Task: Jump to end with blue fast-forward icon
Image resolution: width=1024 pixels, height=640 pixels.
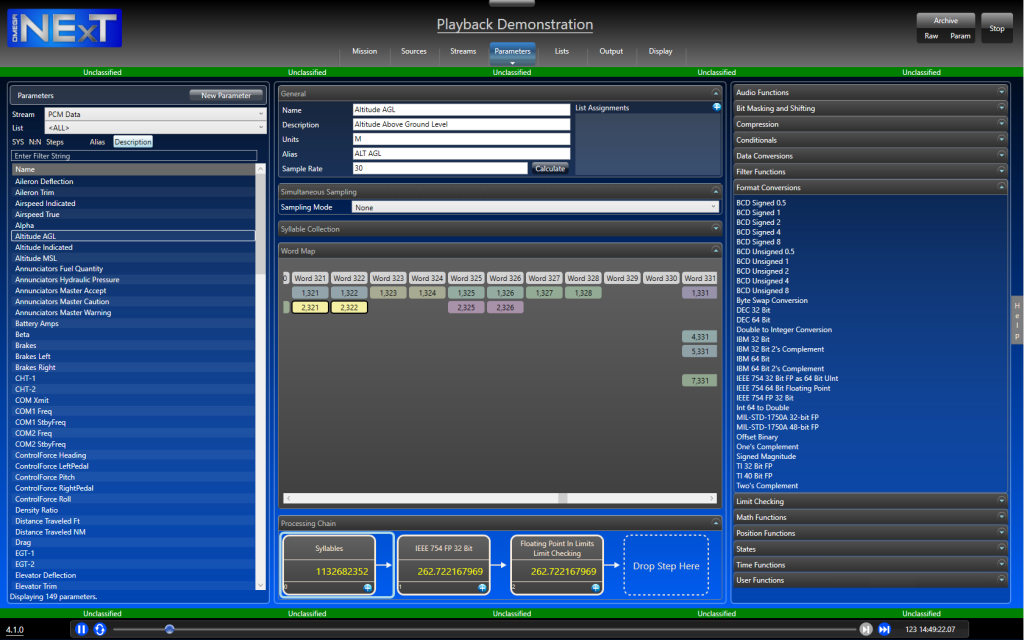Action: click(x=884, y=629)
